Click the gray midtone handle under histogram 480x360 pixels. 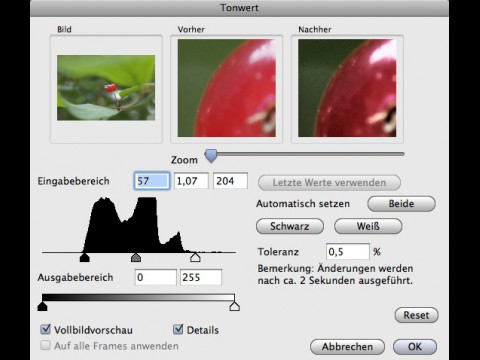click(136, 258)
